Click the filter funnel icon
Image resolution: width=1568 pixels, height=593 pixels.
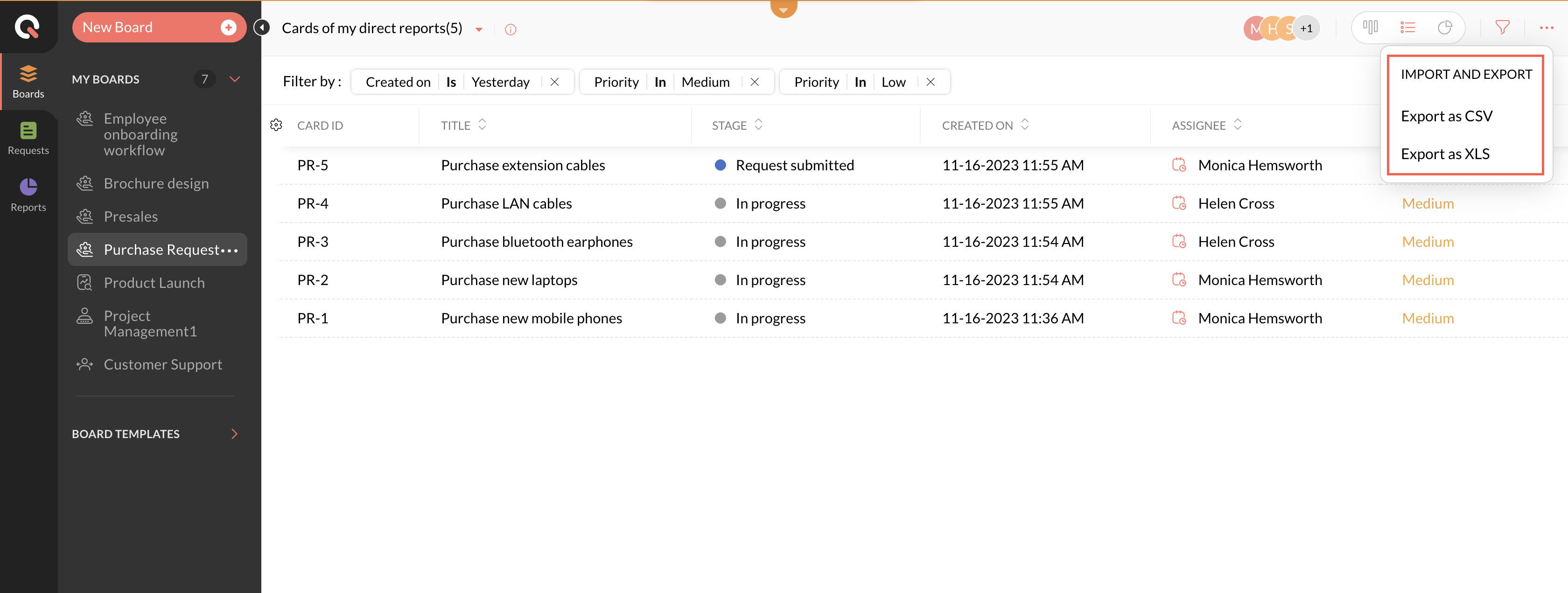1502,28
